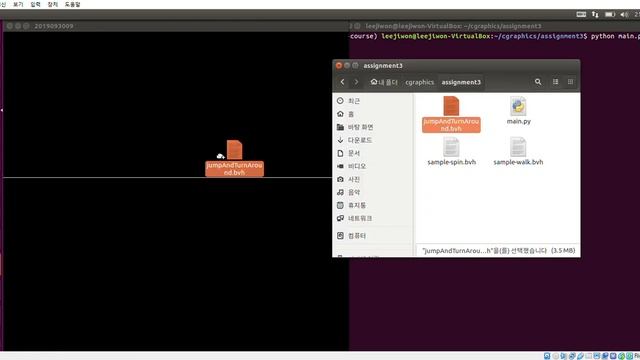Click the file selection status text
This screenshot has height=360, width=640.
[498, 251]
